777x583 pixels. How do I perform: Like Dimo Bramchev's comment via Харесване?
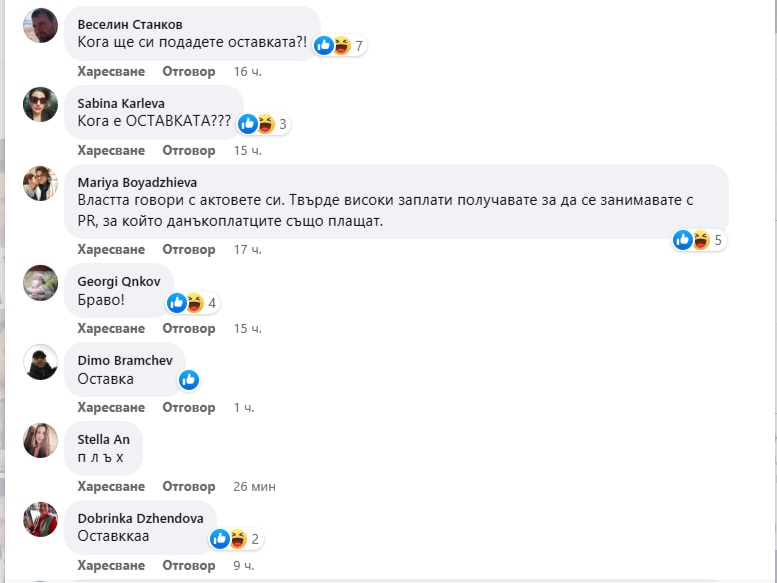tap(111, 407)
